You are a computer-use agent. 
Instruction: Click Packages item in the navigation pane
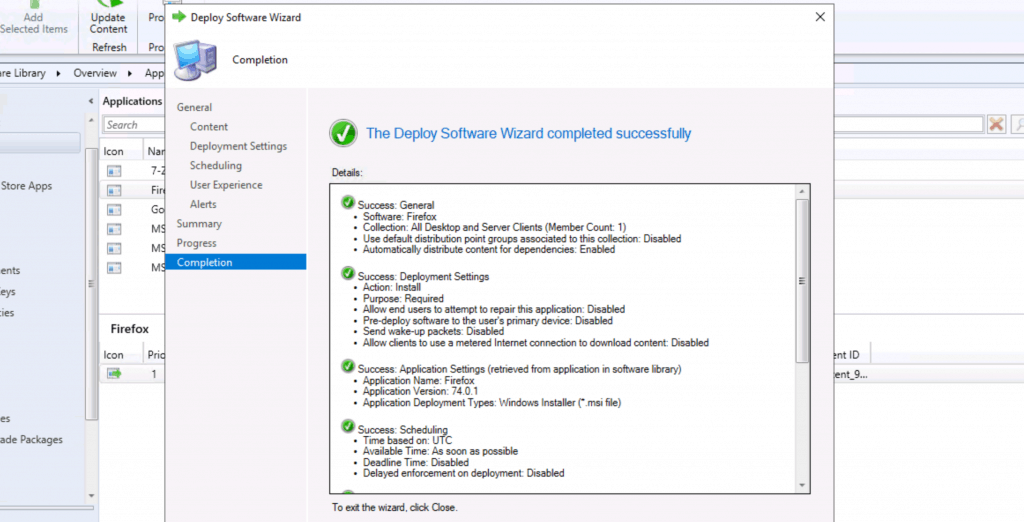(x=31, y=440)
